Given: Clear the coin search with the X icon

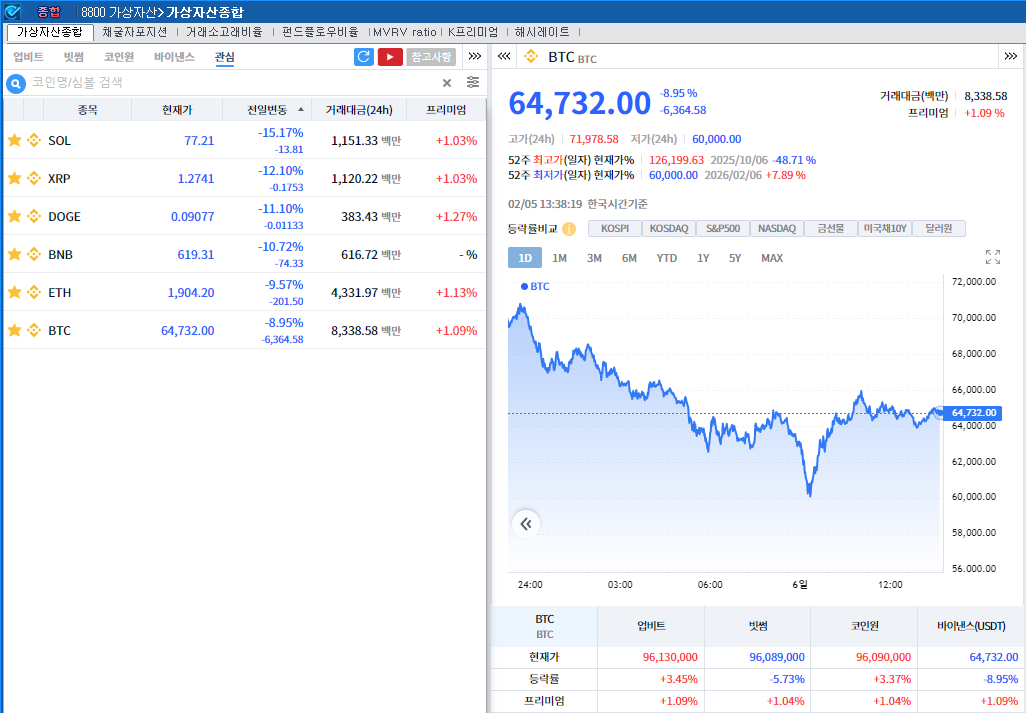Looking at the screenshot, I should [447, 83].
